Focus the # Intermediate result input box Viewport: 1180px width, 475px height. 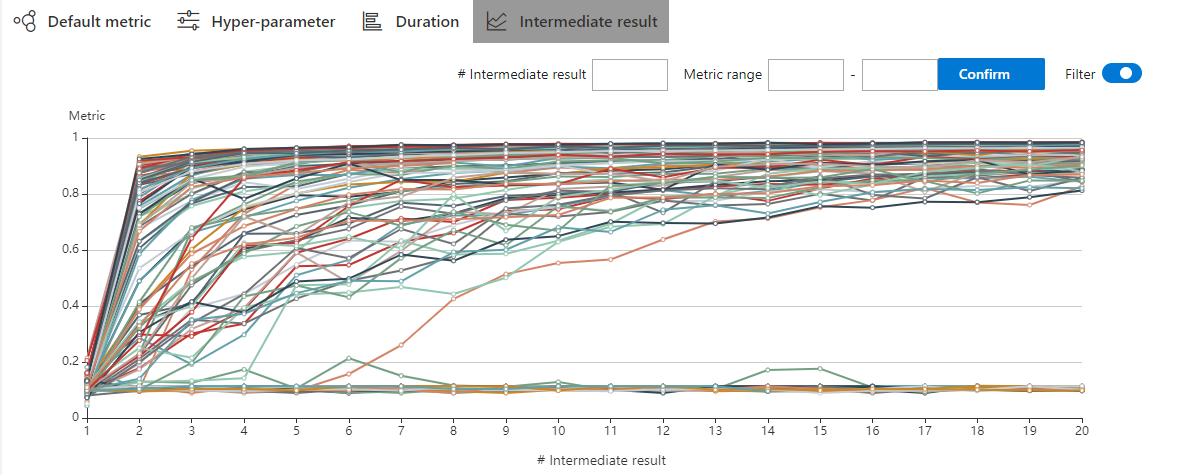(629, 75)
